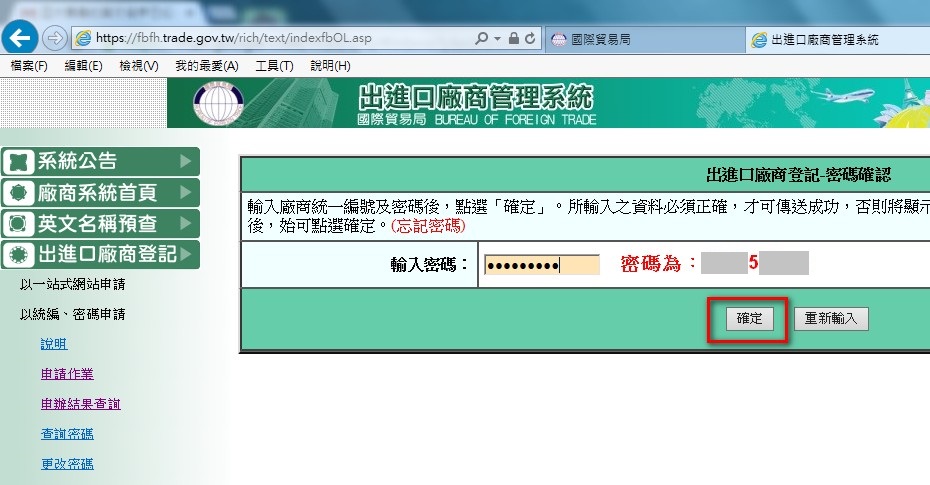The width and height of the screenshot is (930, 485).
Task: Open the 申請作業 link
Action: [x=67, y=374]
